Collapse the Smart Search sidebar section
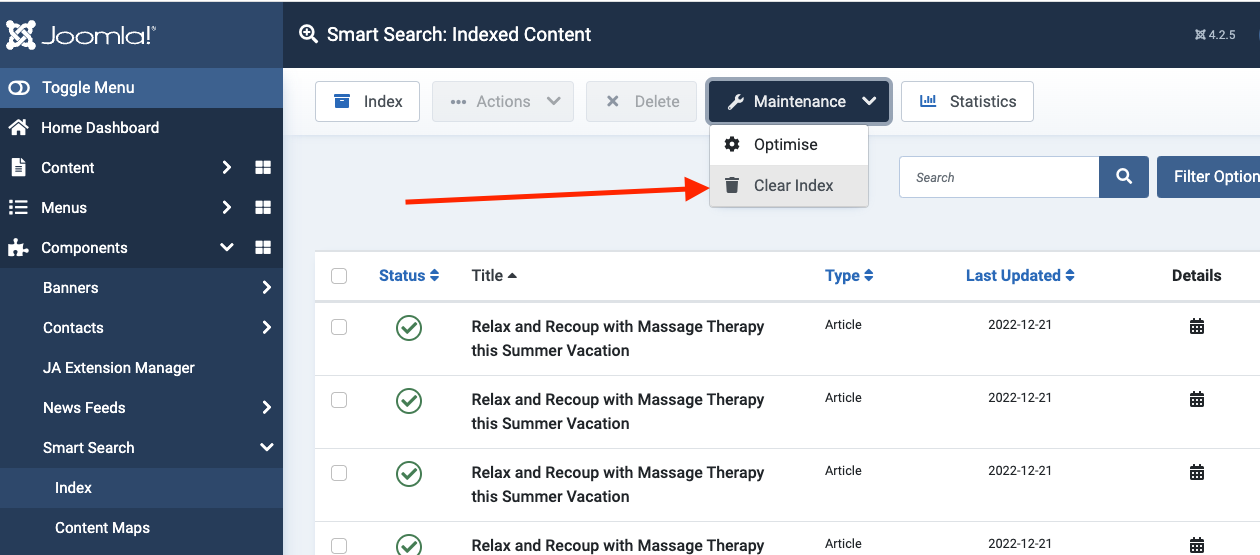 [266, 448]
